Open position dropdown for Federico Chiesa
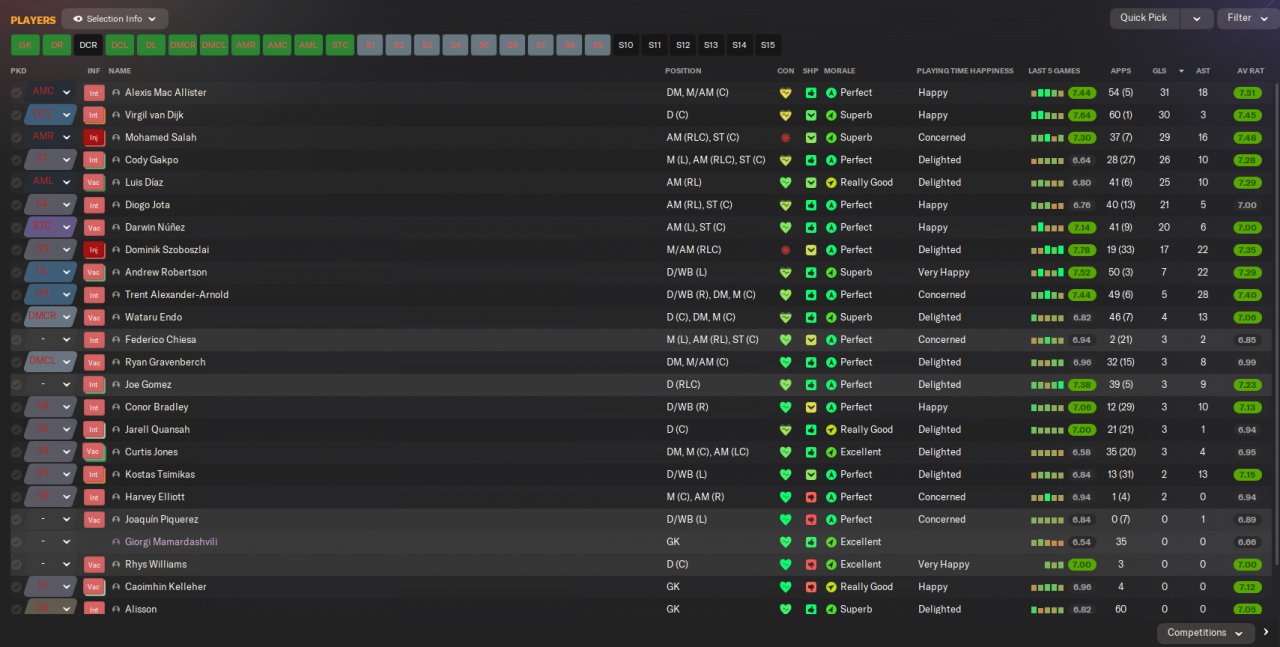The height and width of the screenshot is (647, 1280). click(67, 340)
